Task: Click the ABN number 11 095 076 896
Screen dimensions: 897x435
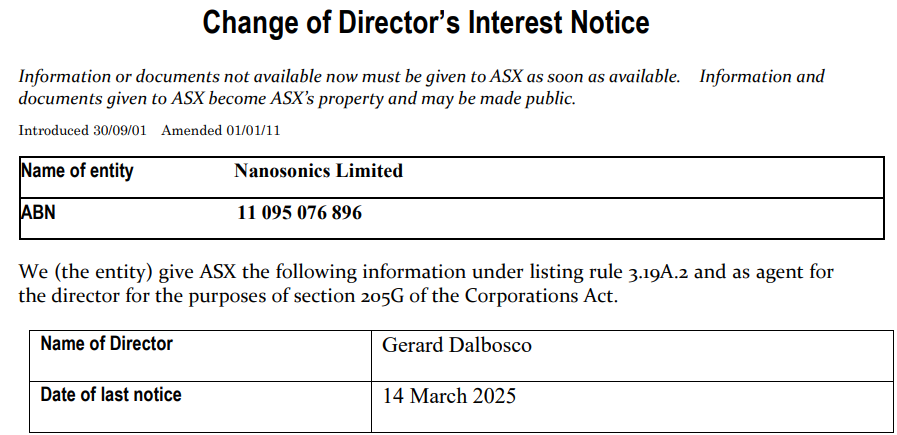Action: coord(299,213)
